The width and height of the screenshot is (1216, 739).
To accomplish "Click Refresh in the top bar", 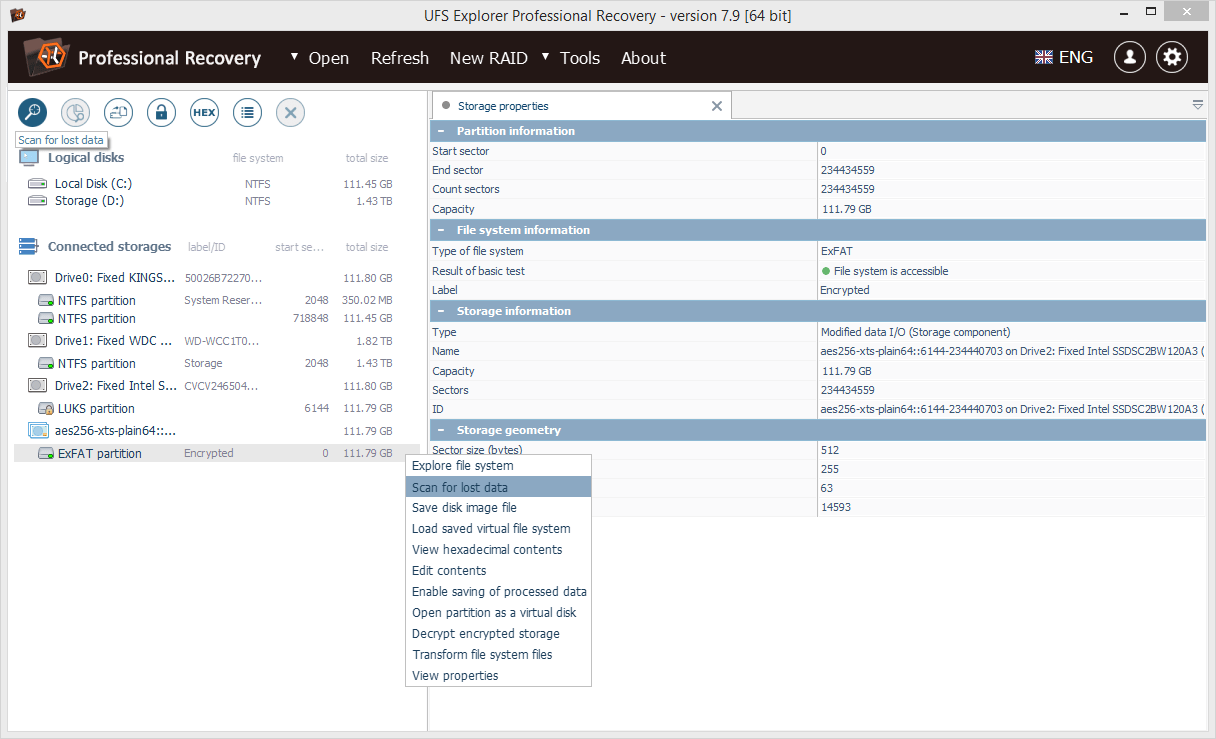I will point(399,58).
